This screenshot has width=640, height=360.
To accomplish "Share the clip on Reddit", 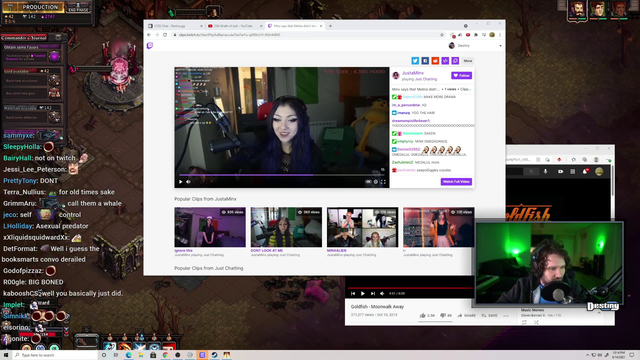I will [x=435, y=61].
